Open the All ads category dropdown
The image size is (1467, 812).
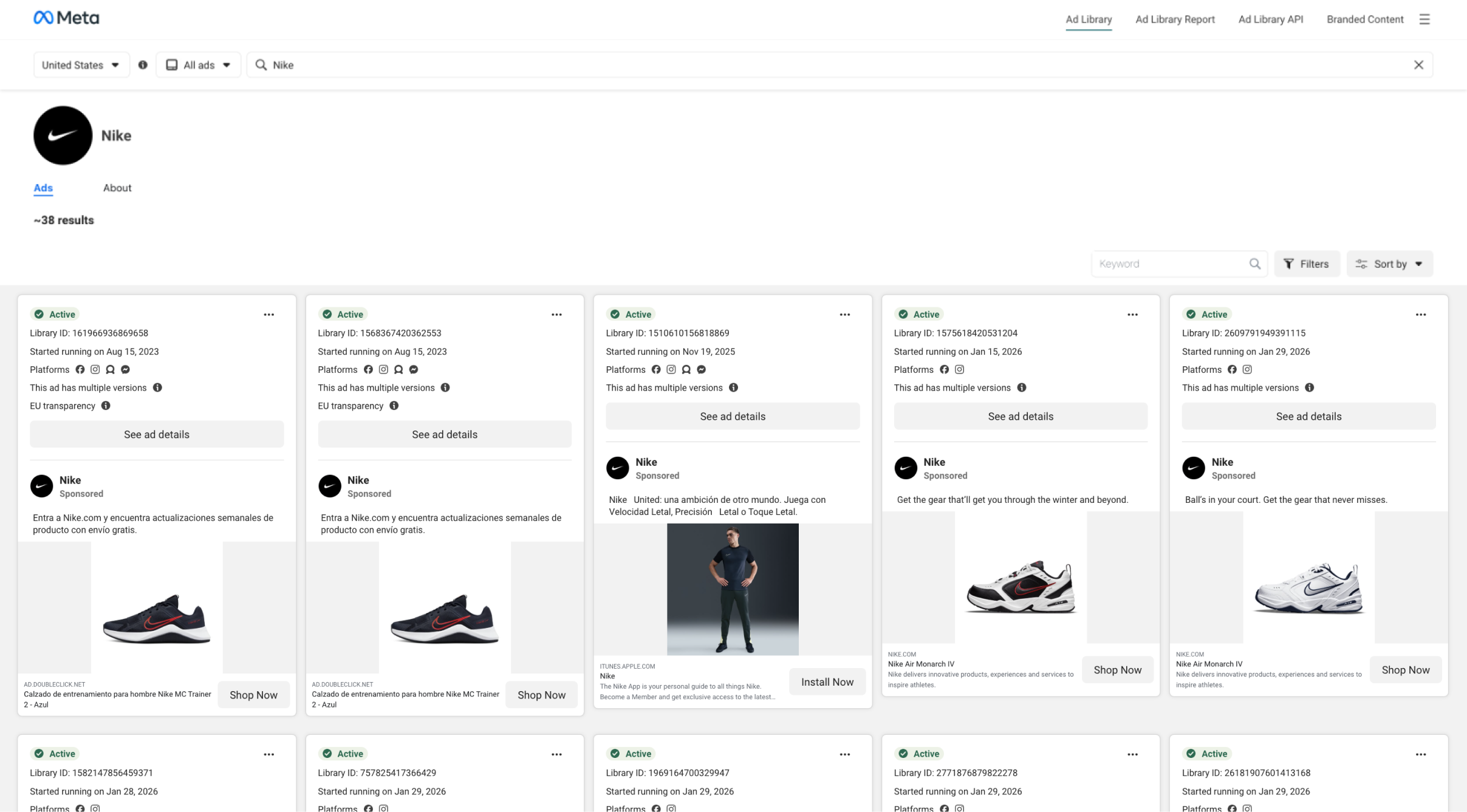click(x=198, y=65)
